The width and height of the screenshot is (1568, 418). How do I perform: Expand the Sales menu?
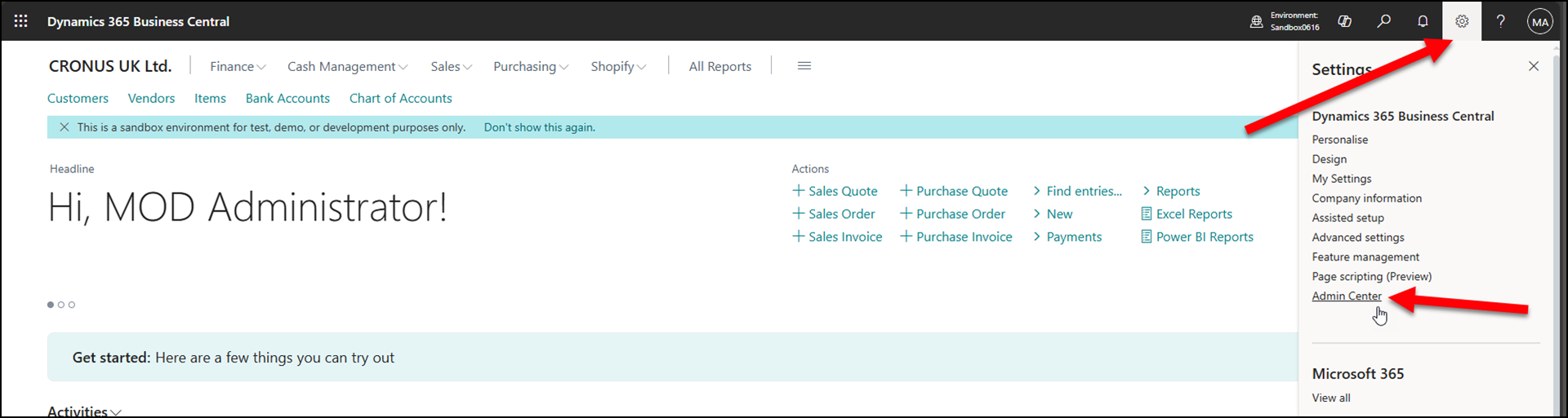(451, 67)
